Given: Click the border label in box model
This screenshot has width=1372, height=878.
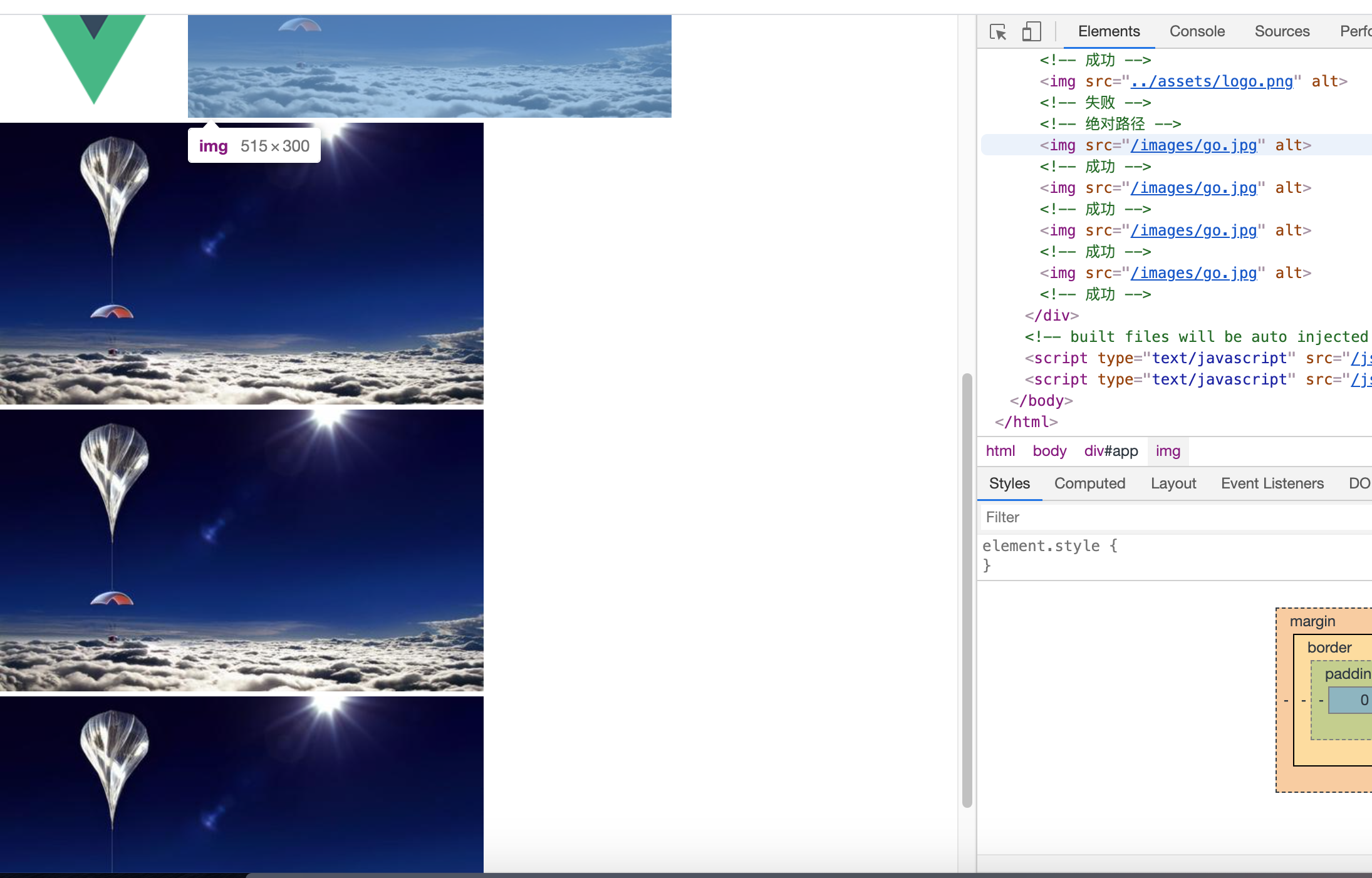Looking at the screenshot, I should (x=1329, y=648).
